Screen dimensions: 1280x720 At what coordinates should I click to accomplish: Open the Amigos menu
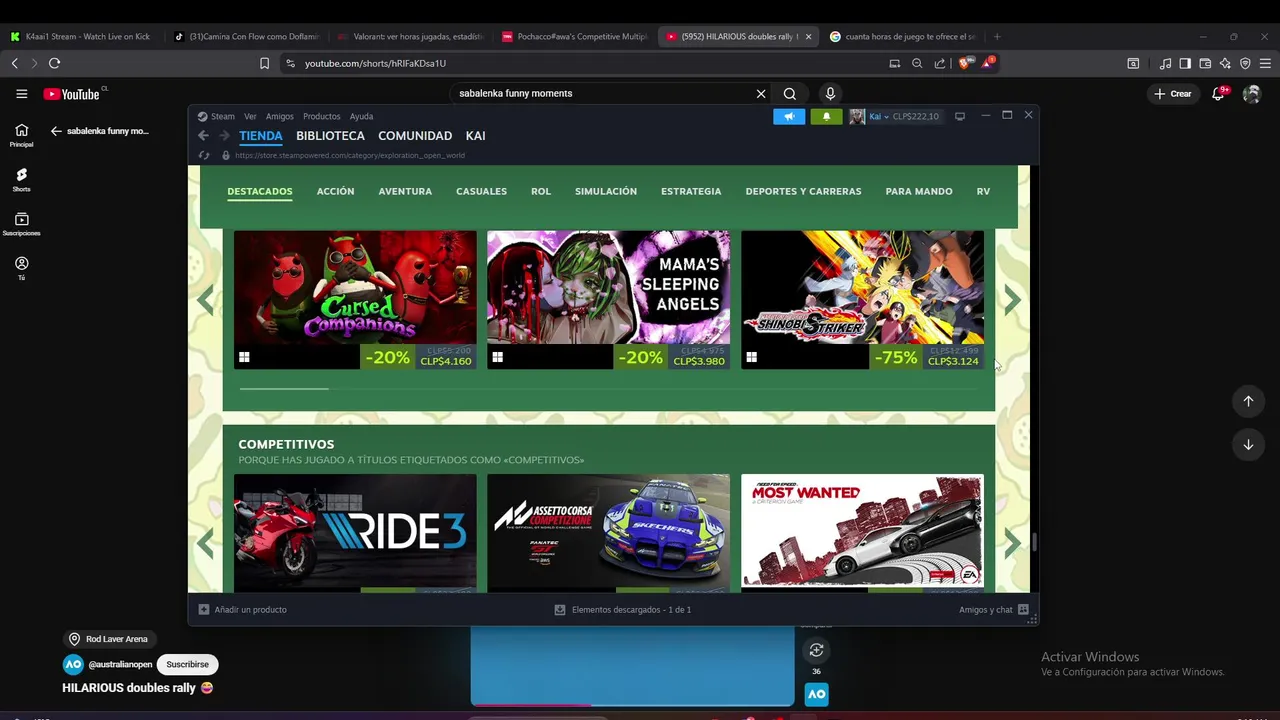coord(280,116)
